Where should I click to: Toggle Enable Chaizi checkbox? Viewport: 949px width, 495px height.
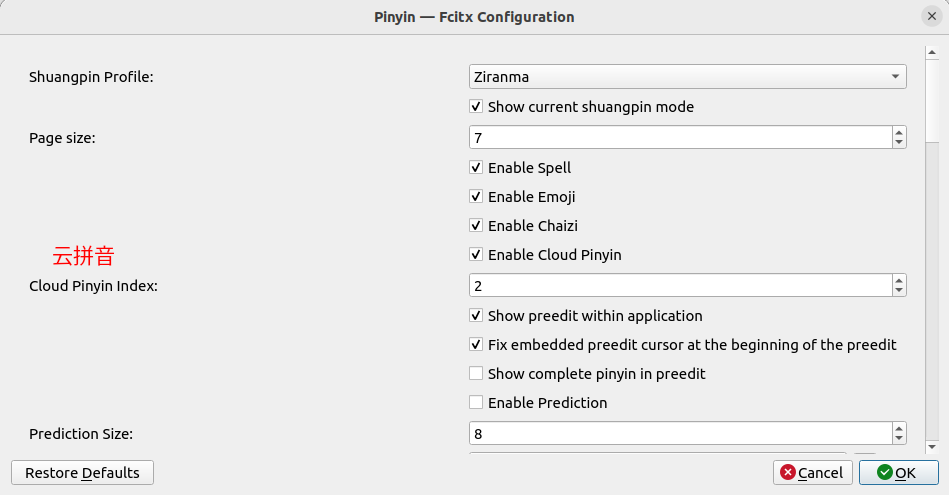pos(476,226)
